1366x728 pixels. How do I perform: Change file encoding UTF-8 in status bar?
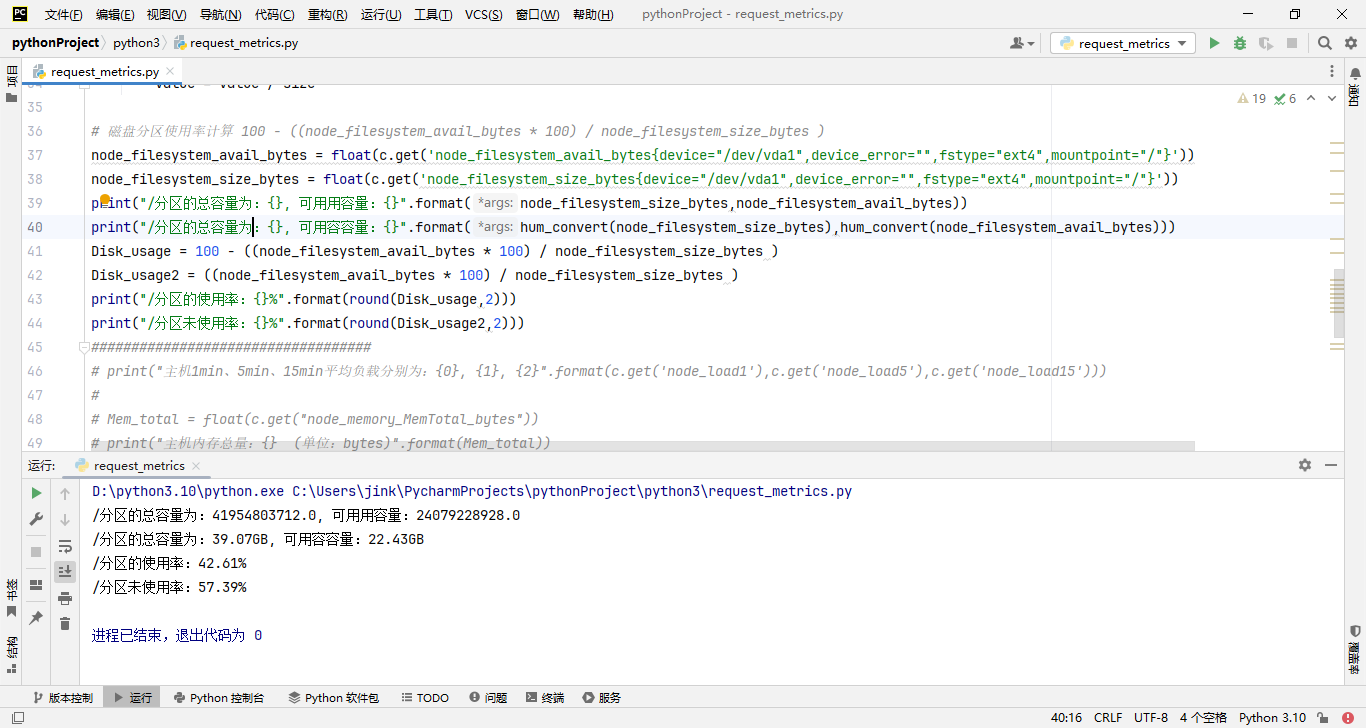click(x=1151, y=718)
